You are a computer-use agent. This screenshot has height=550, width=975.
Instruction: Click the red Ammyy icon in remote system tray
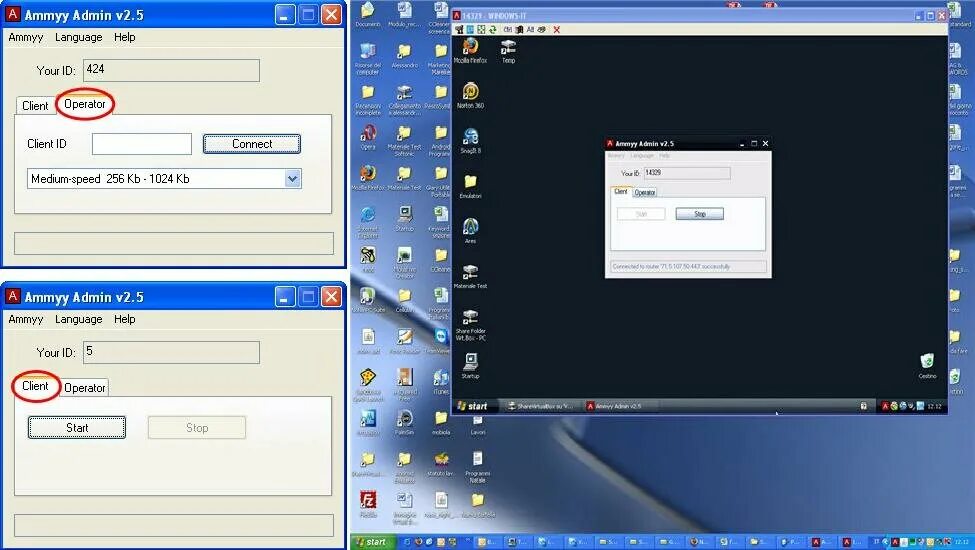coord(885,406)
